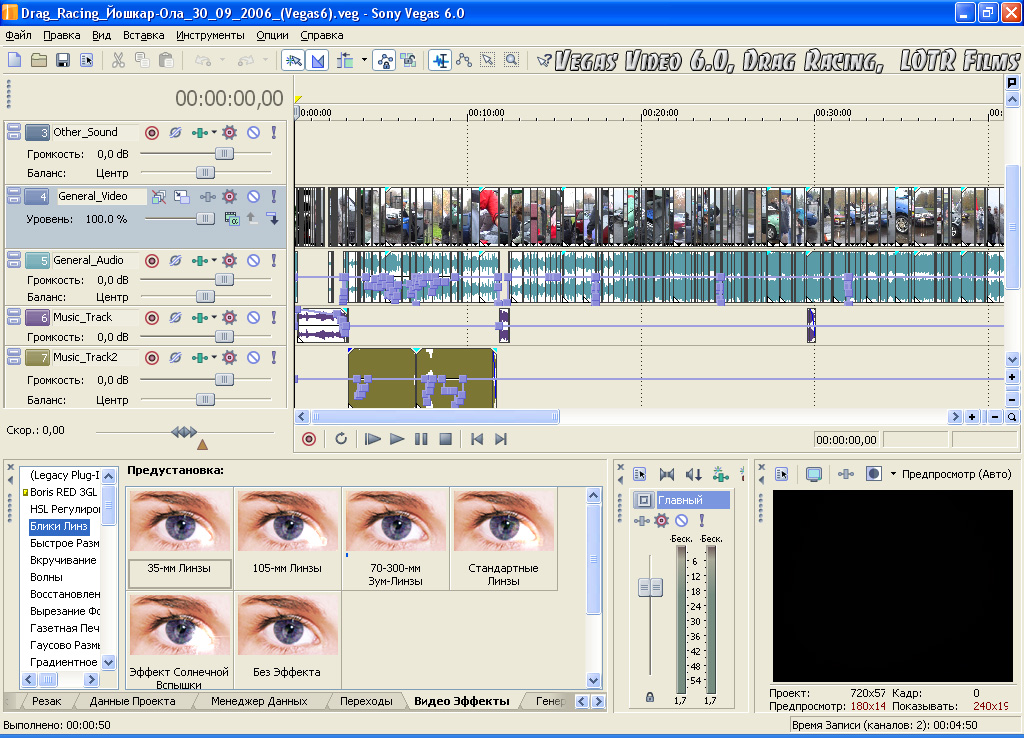Open automation settings dropdown on Music_Track2
Image resolution: width=1024 pixels, height=738 pixels.
214,357
